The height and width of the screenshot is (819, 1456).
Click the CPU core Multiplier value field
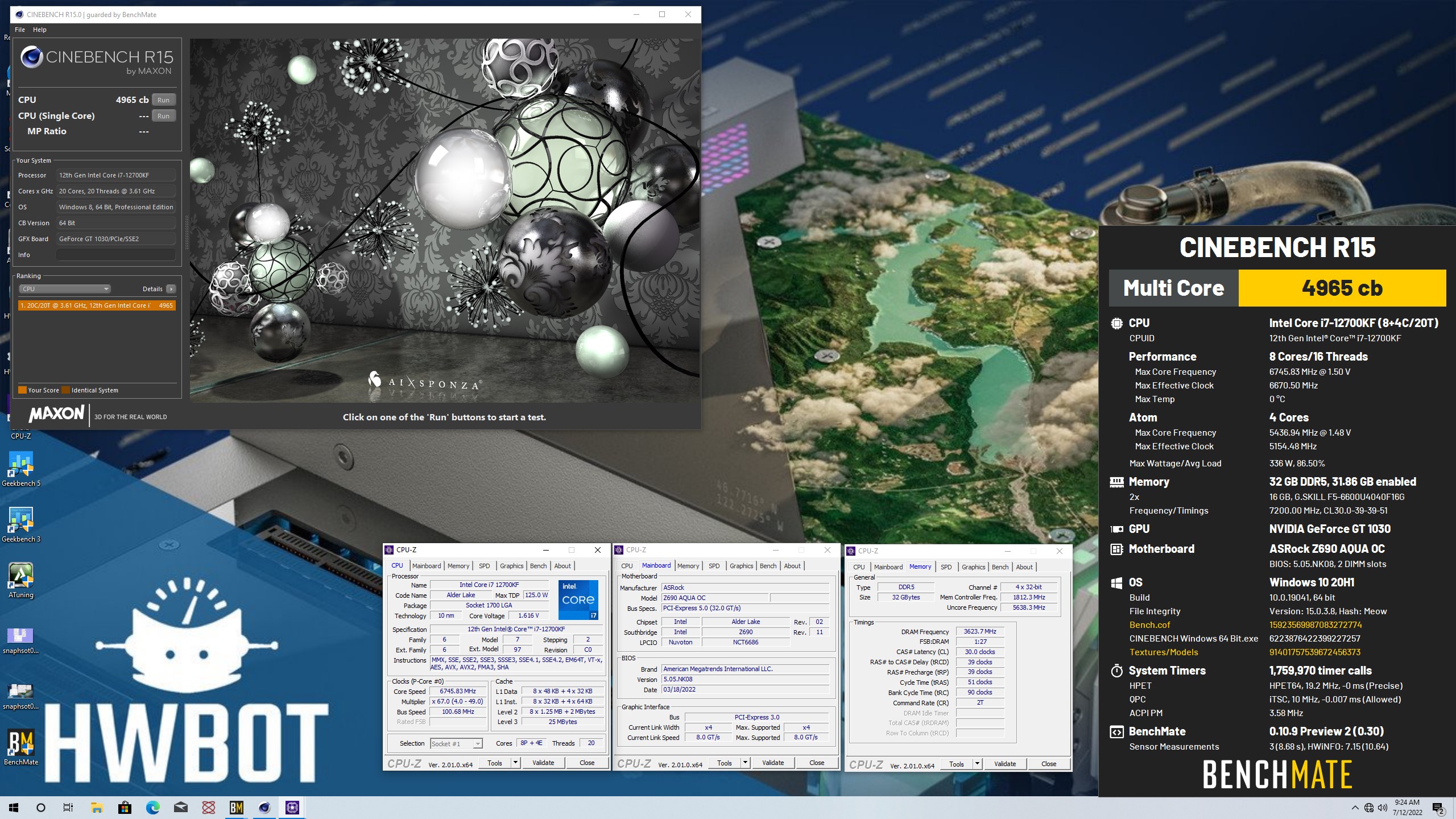click(x=458, y=702)
